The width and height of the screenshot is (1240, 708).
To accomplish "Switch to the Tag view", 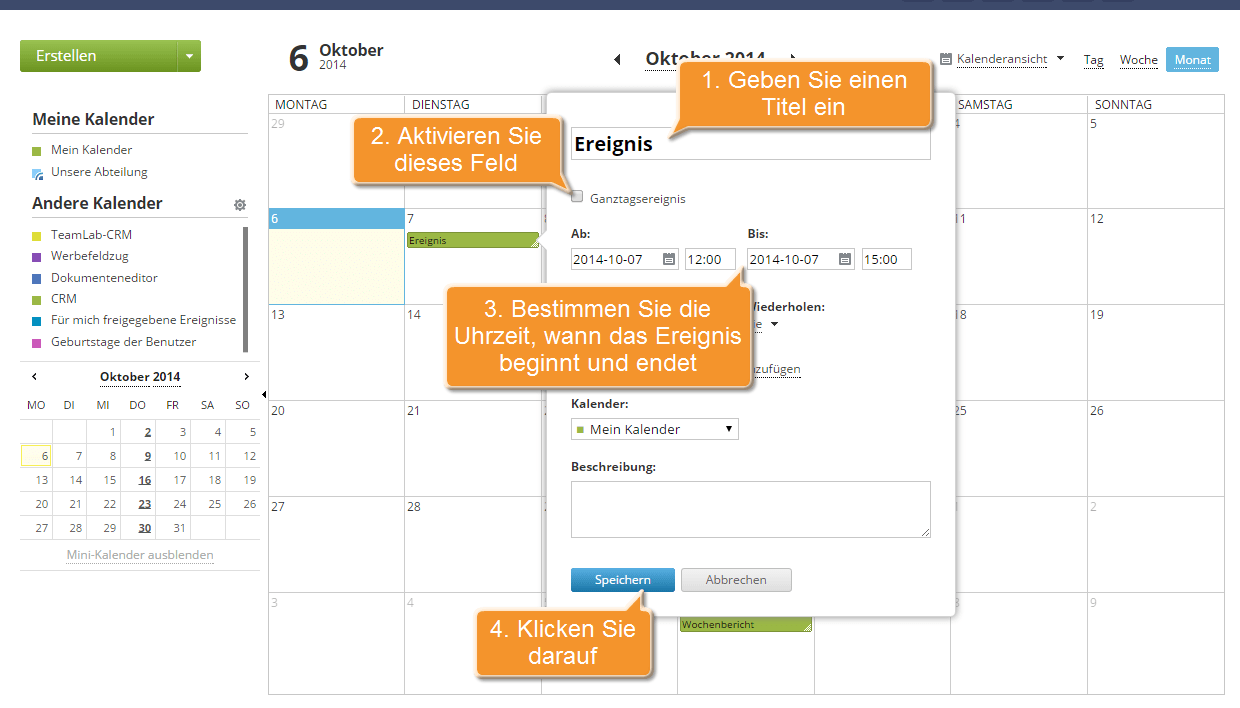I will click(x=1093, y=60).
